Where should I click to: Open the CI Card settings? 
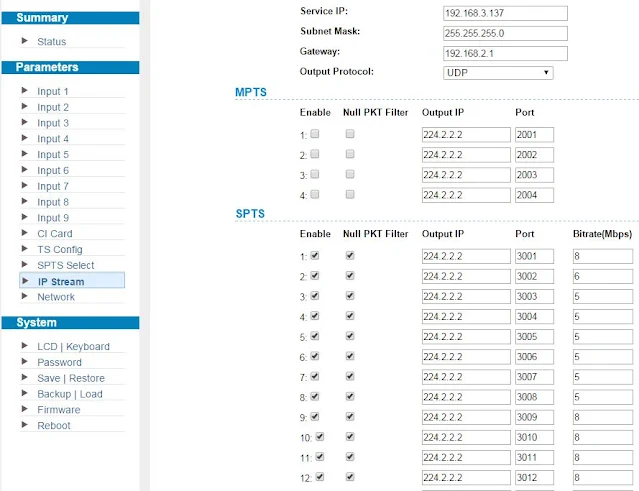[x=55, y=233]
